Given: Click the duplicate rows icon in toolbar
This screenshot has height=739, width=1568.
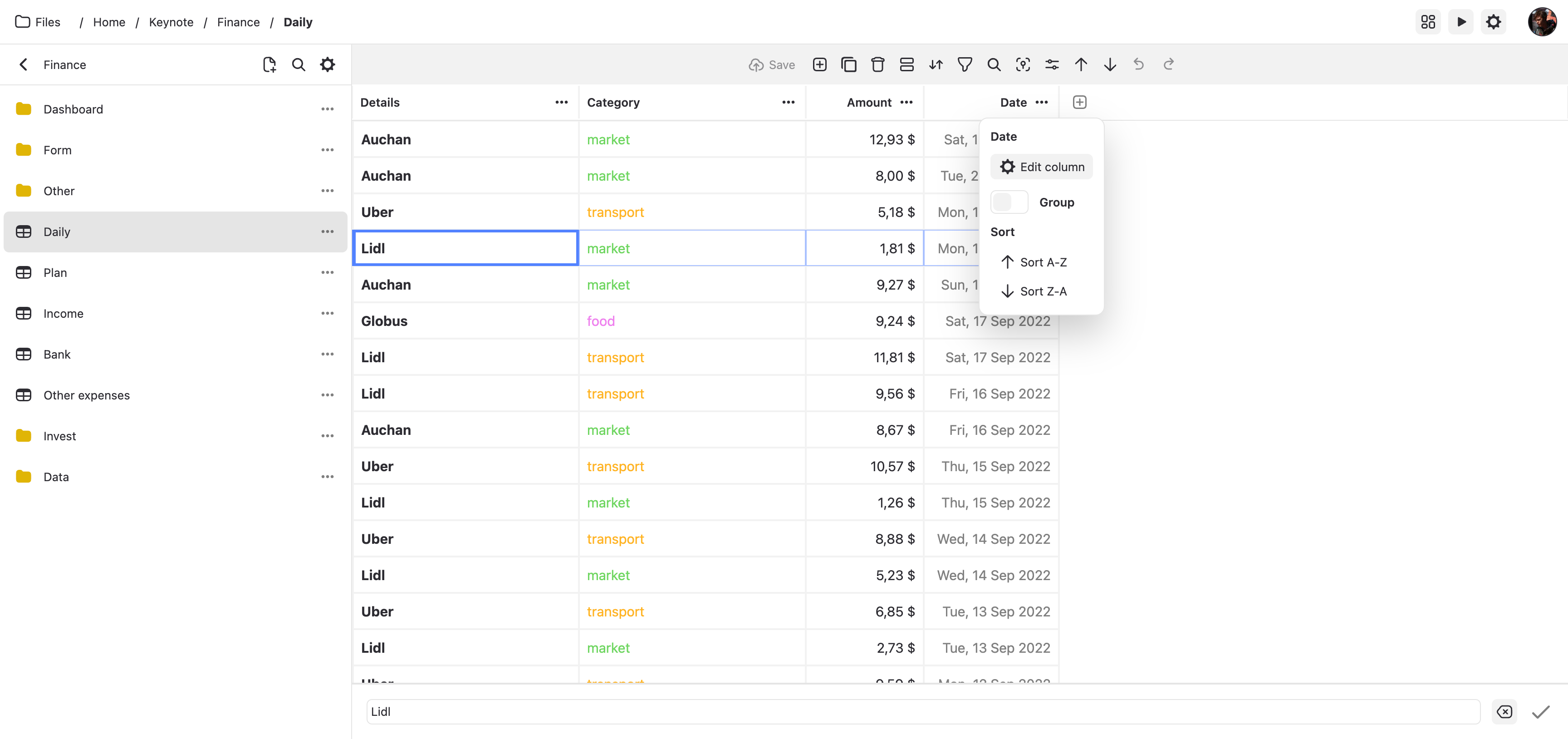Looking at the screenshot, I should point(848,64).
